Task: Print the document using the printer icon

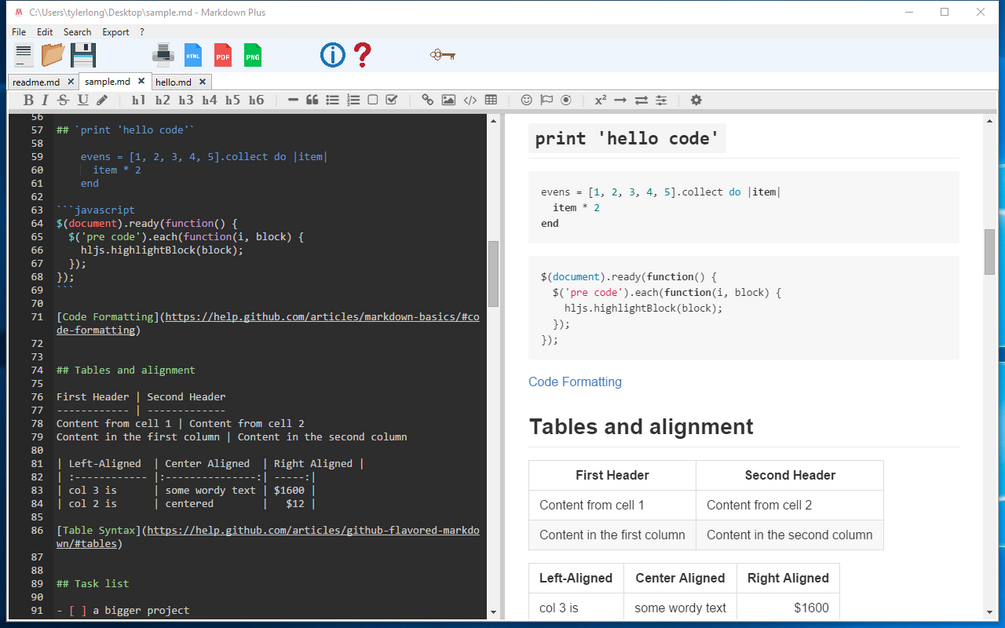Action: [163, 55]
